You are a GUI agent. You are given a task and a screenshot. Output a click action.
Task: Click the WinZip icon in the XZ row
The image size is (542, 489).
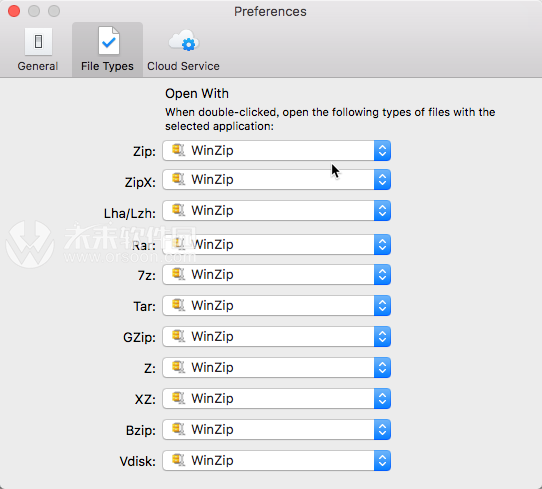pos(178,398)
